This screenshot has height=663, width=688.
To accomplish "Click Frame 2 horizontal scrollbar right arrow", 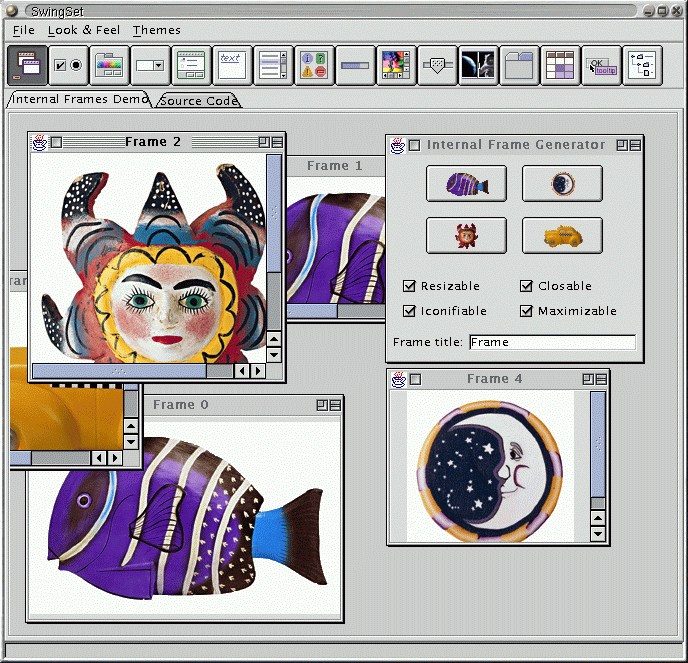I will (258, 371).
